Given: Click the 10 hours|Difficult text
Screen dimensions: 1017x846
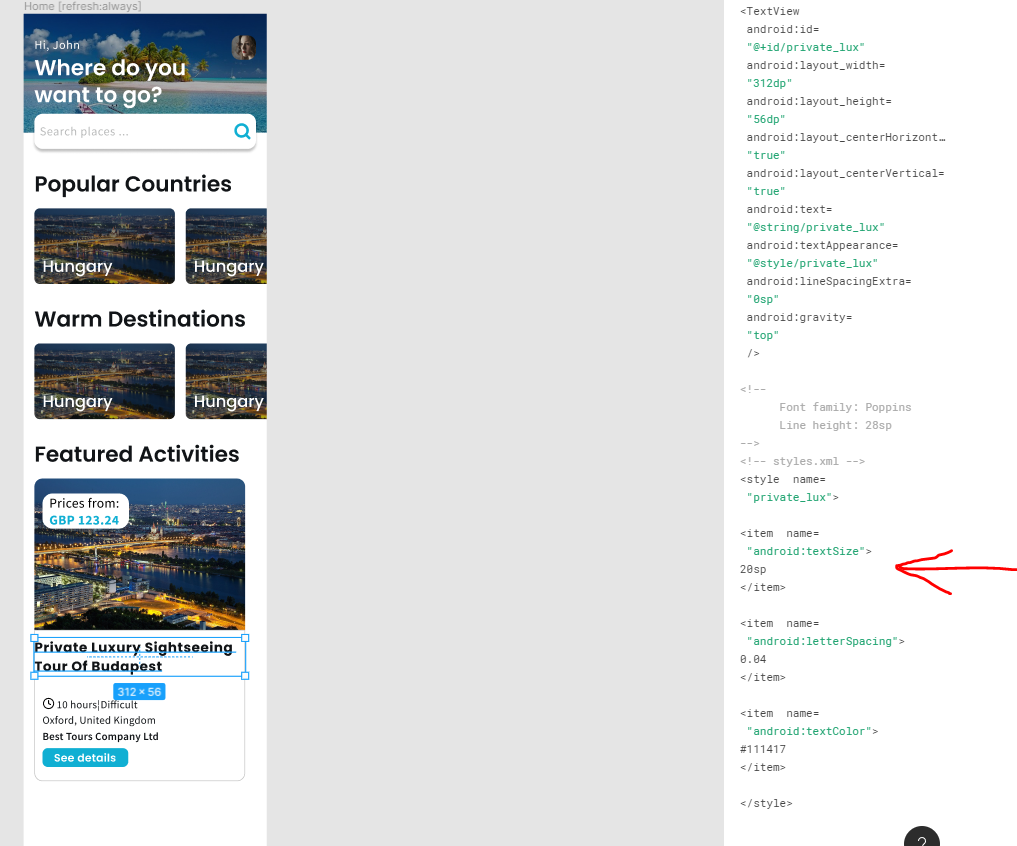Looking at the screenshot, I should point(97,705).
